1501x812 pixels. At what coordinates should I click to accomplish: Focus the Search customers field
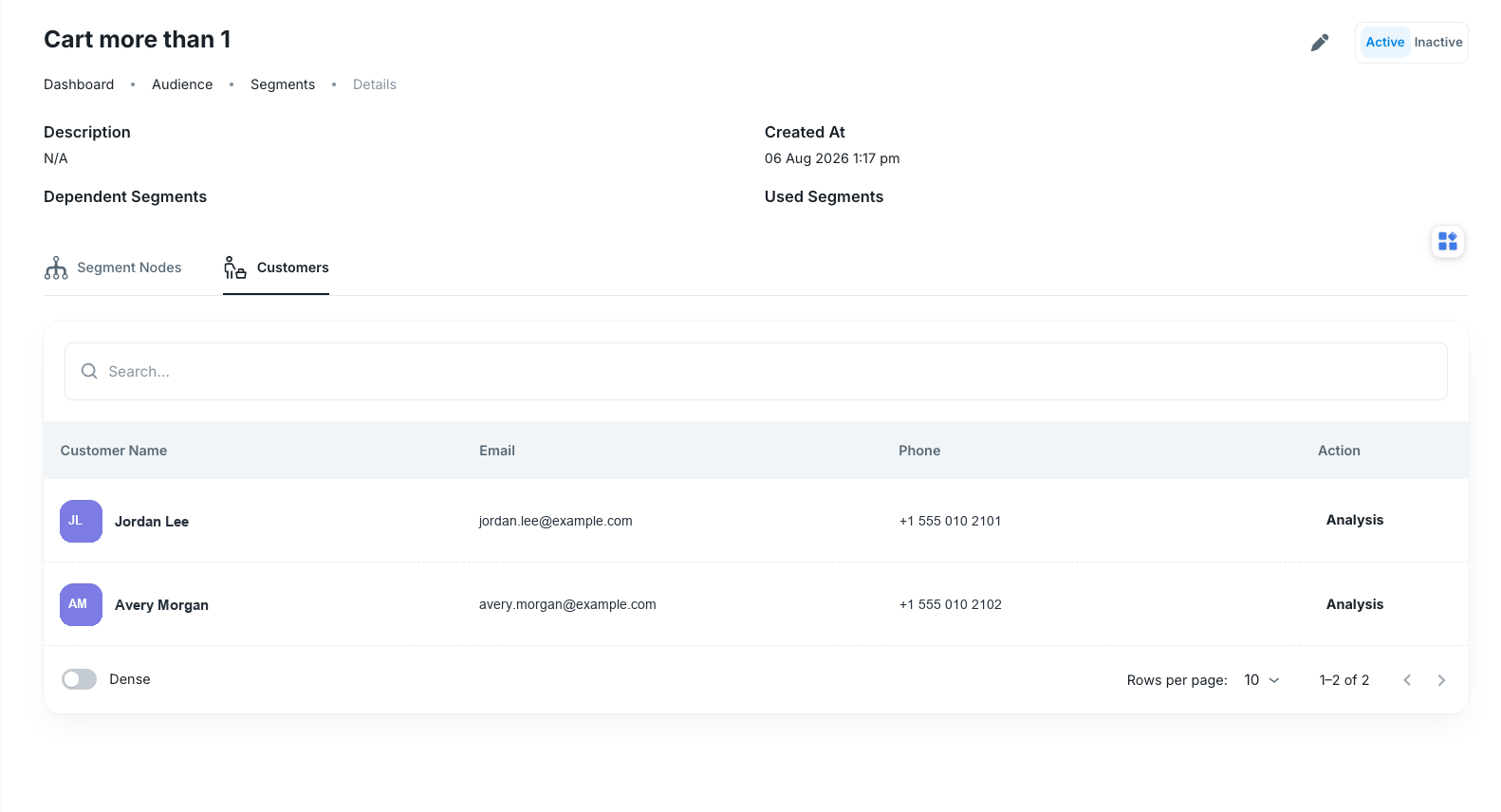pos(756,371)
